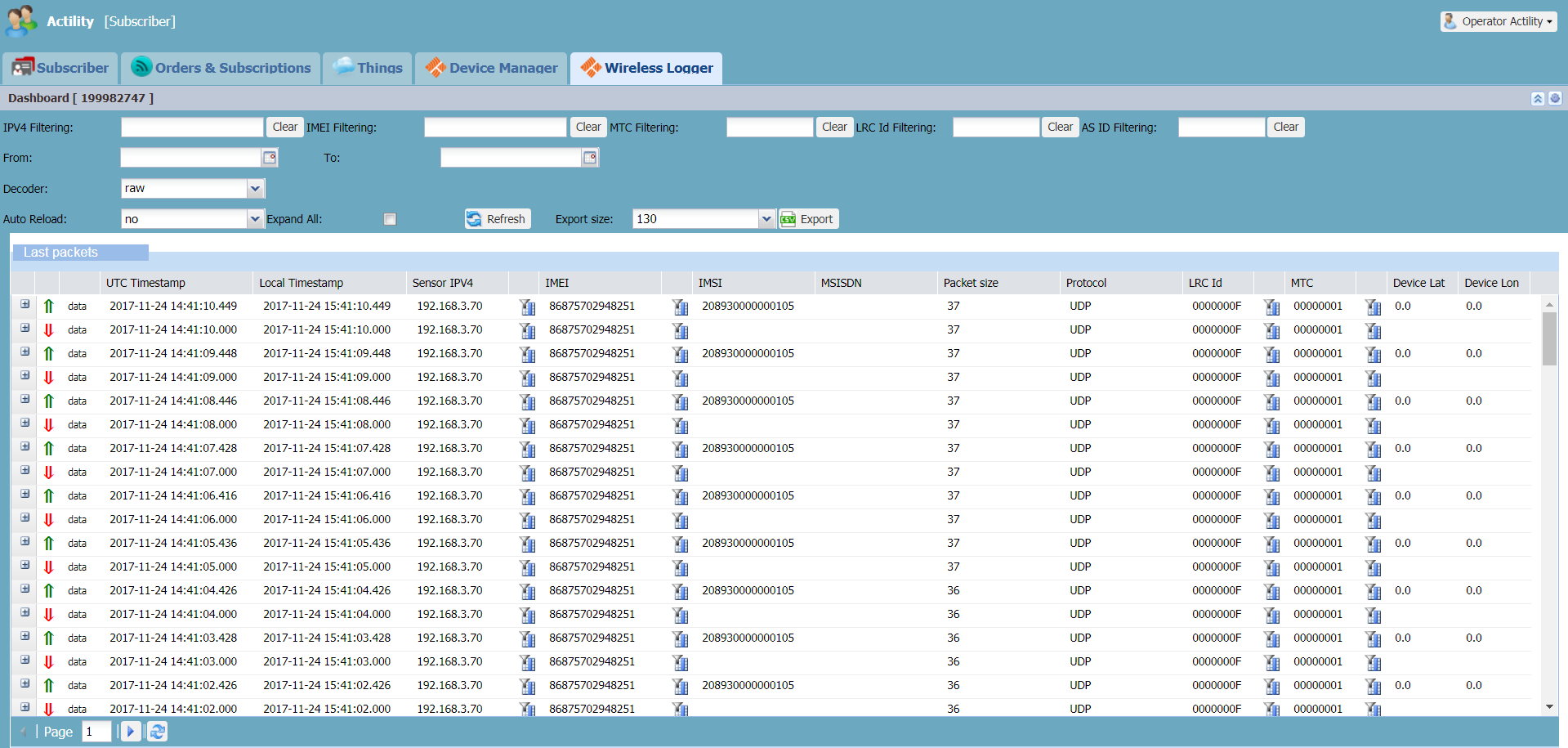This screenshot has height=748, width=1568.
Task: Open the Decoder dropdown showing raw
Action: tap(255, 189)
